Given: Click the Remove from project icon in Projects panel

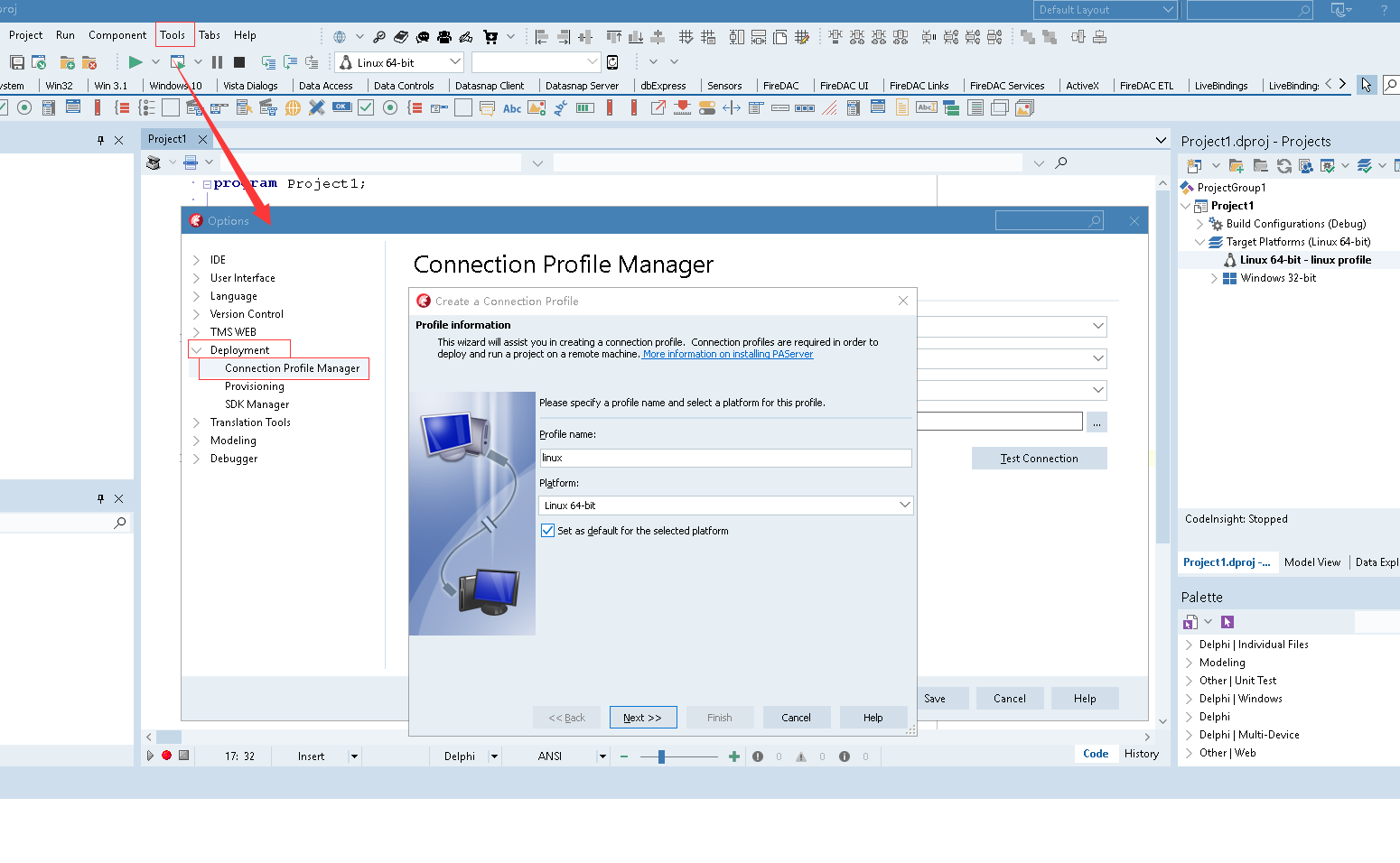Looking at the screenshot, I should point(1260,165).
